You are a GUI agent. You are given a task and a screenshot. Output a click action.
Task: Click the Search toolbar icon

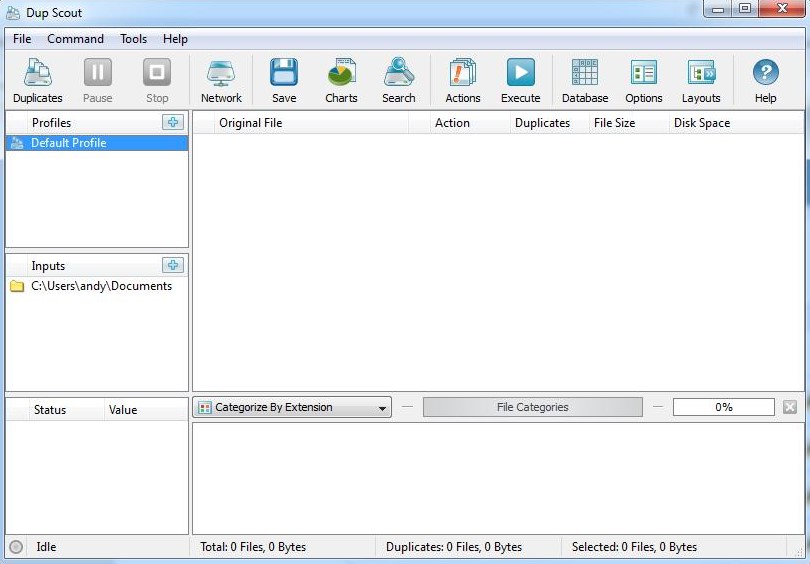click(398, 80)
